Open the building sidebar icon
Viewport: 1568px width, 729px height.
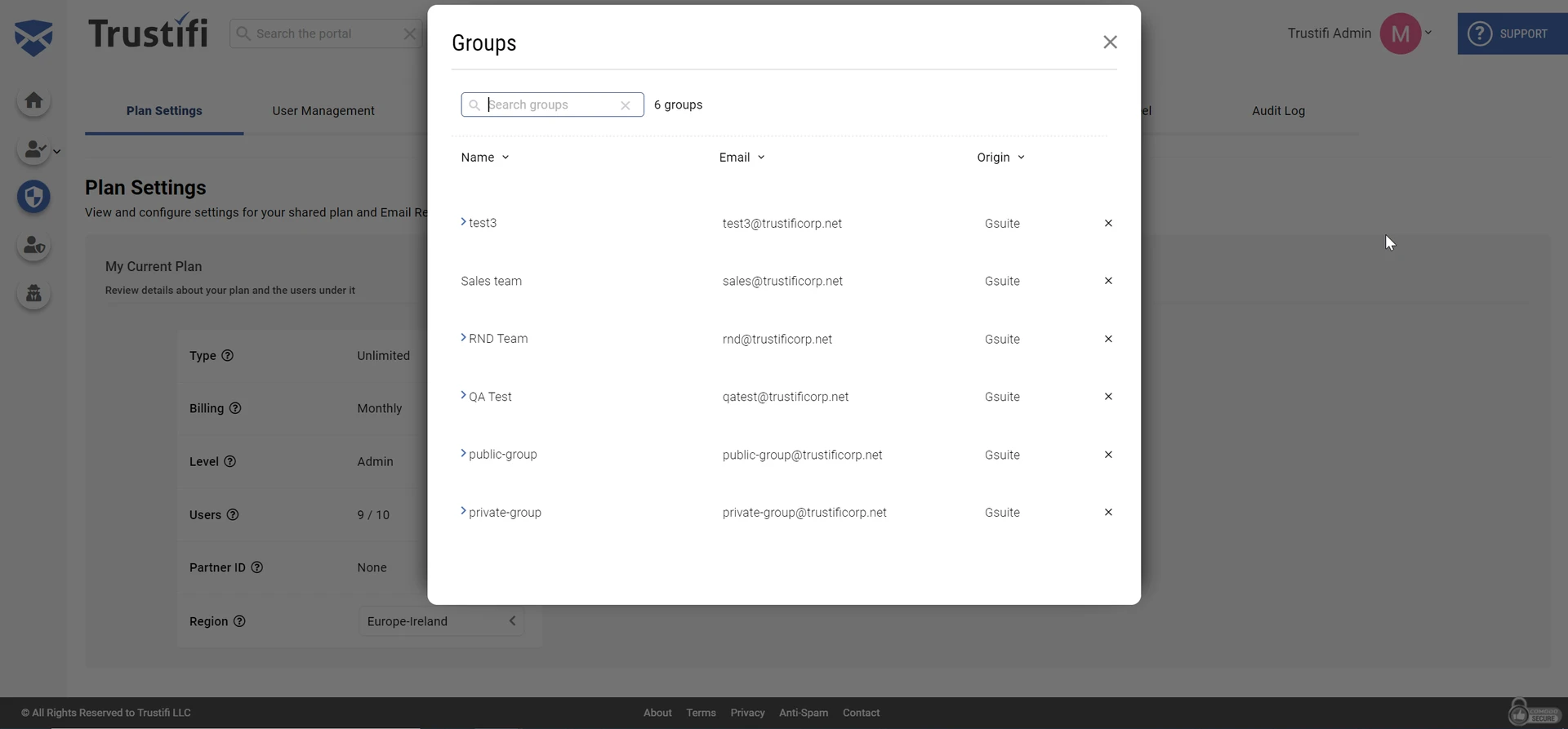coord(33,293)
